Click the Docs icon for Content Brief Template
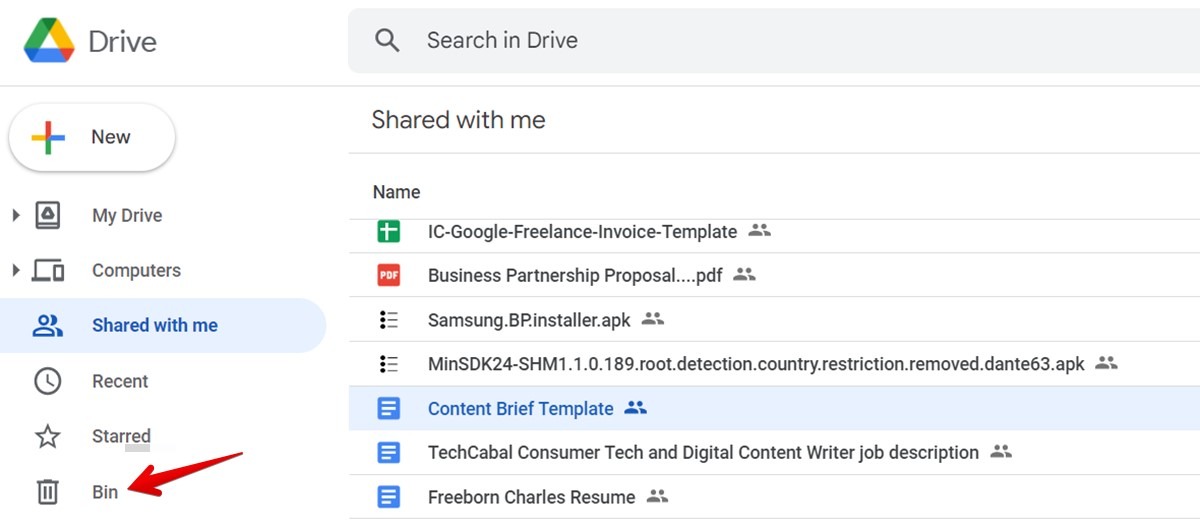 [389, 408]
